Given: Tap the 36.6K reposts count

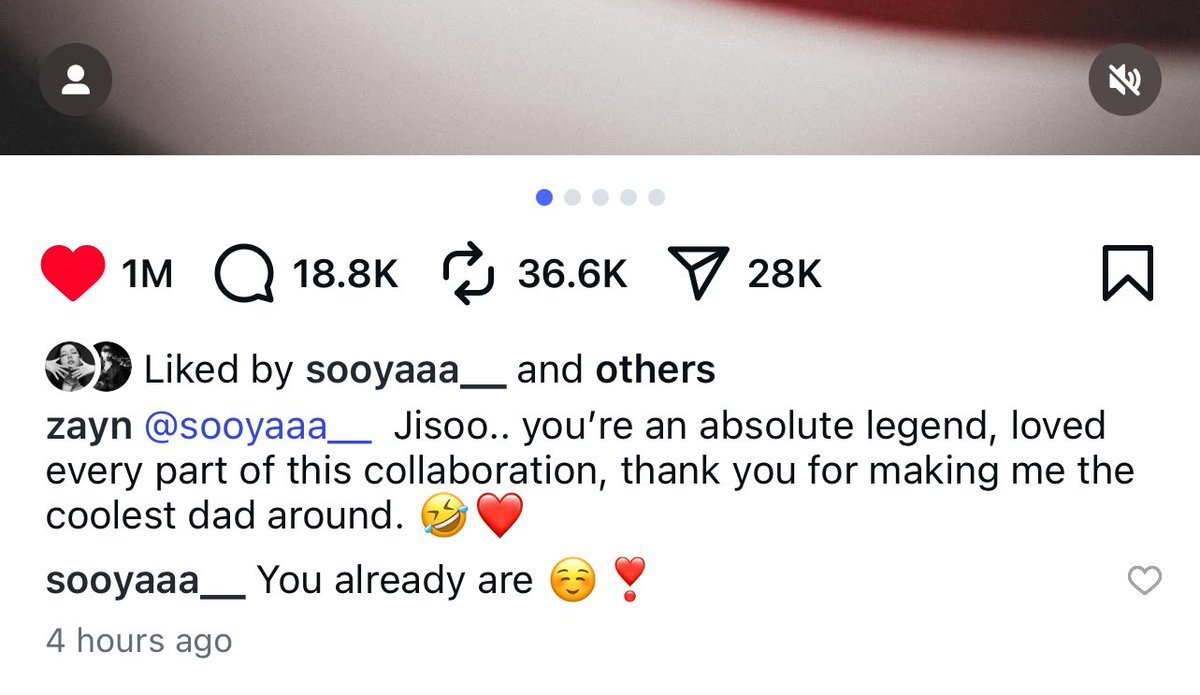Looking at the screenshot, I should pyautogui.click(x=572, y=273).
